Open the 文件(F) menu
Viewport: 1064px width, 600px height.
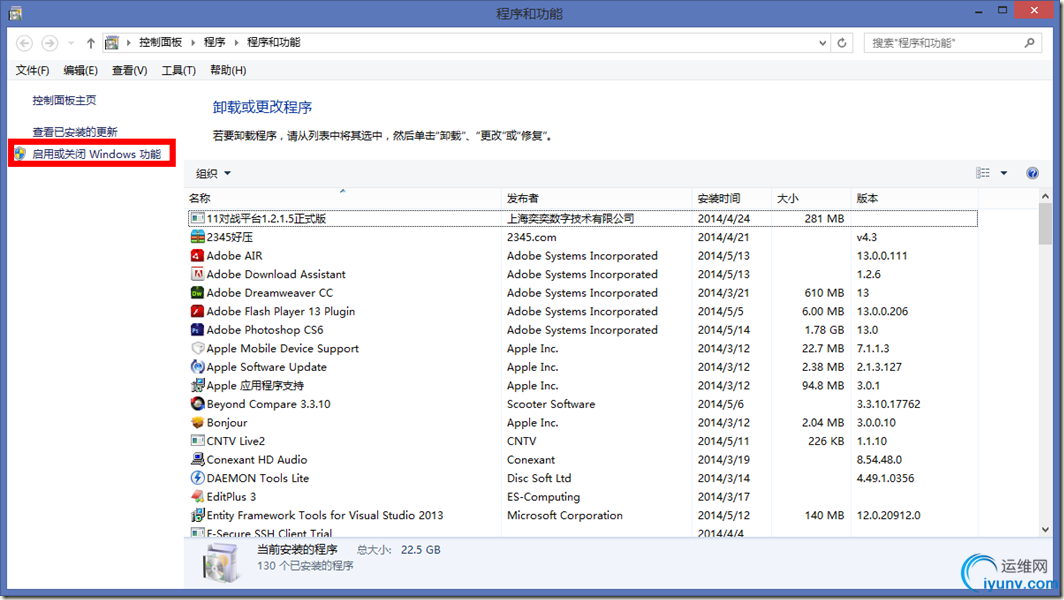(33, 70)
